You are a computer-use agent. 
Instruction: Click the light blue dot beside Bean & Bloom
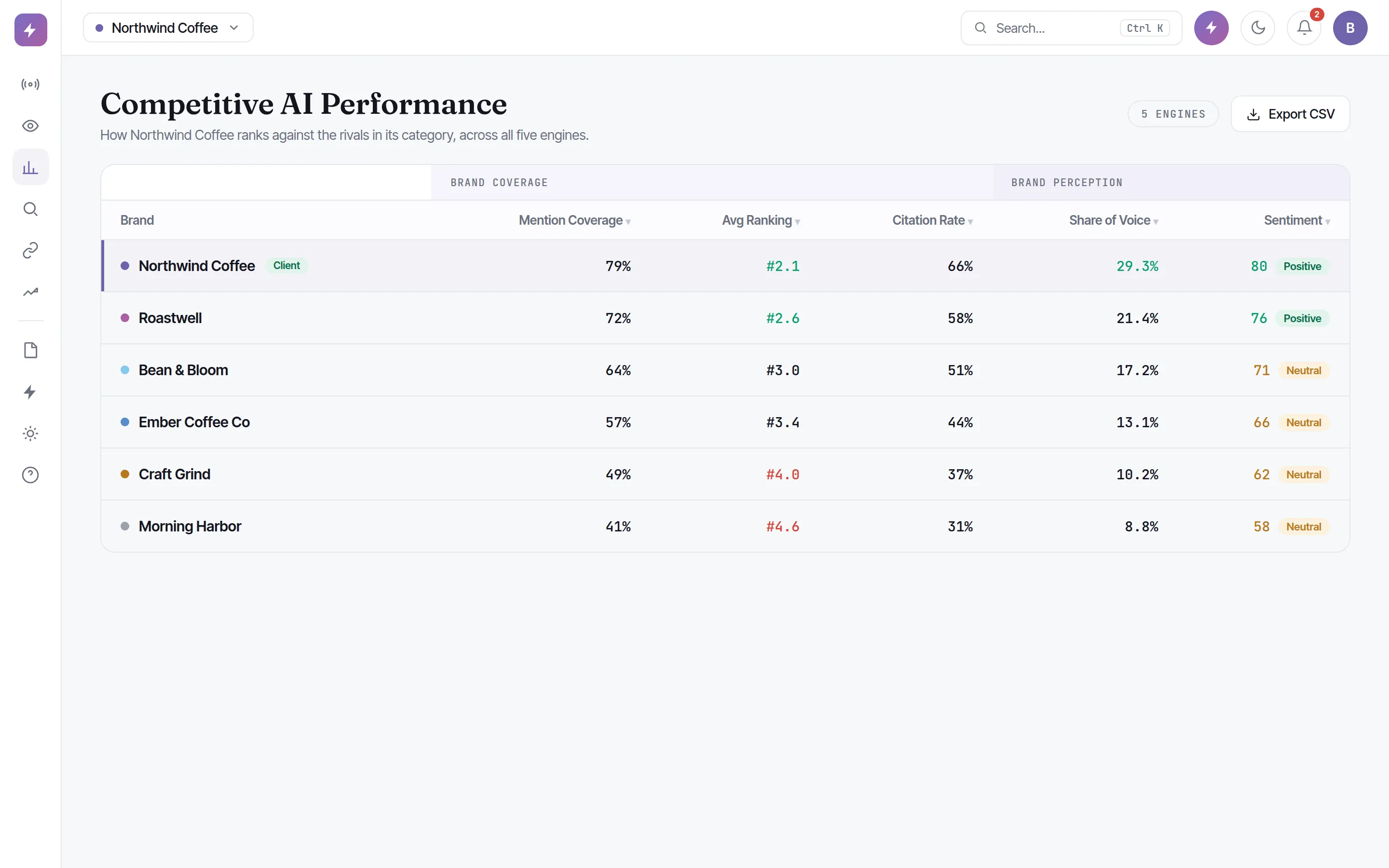124,370
